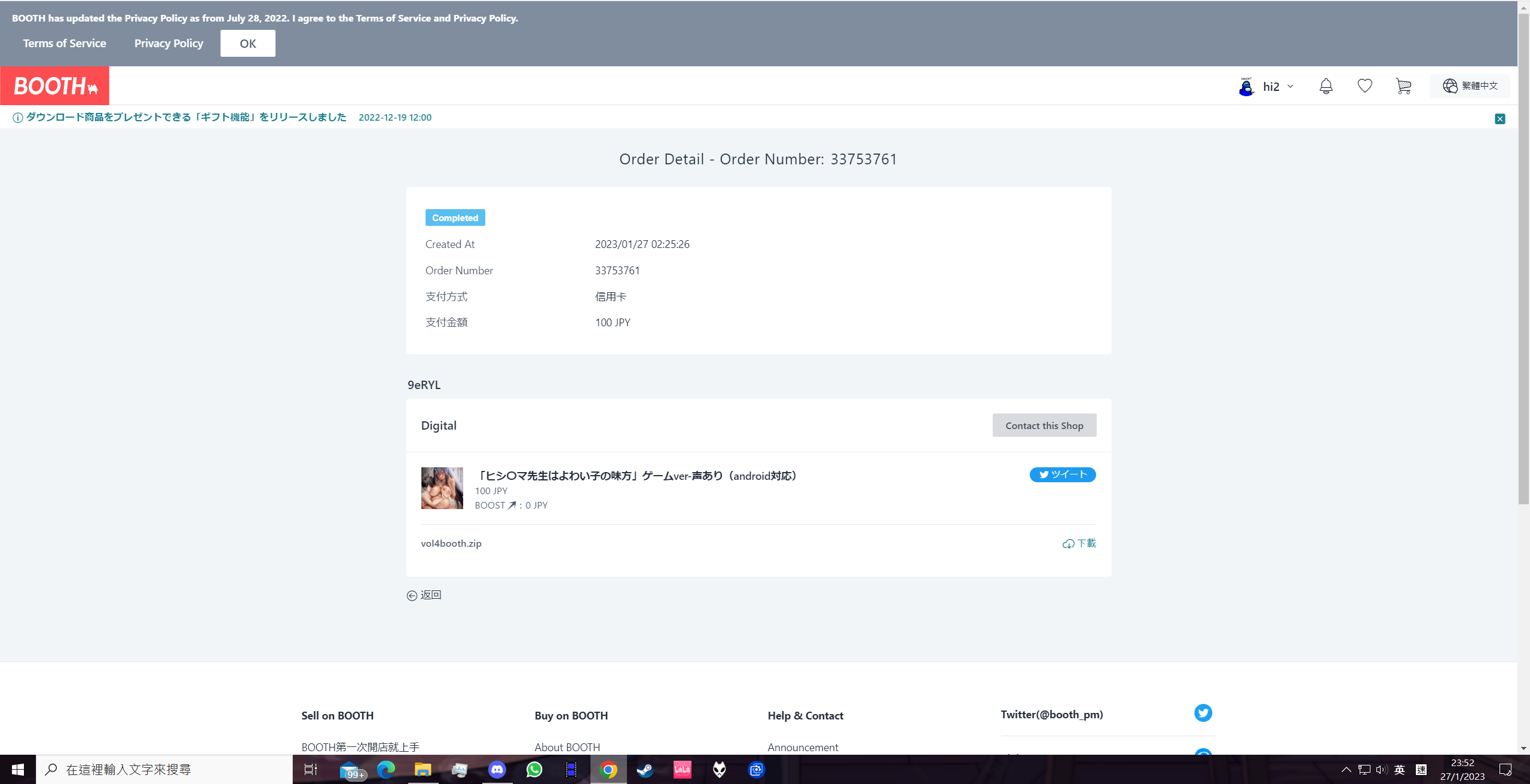The width and height of the screenshot is (1530, 784).
Task: Close the gift feature announcement bar
Action: tap(1500, 118)
